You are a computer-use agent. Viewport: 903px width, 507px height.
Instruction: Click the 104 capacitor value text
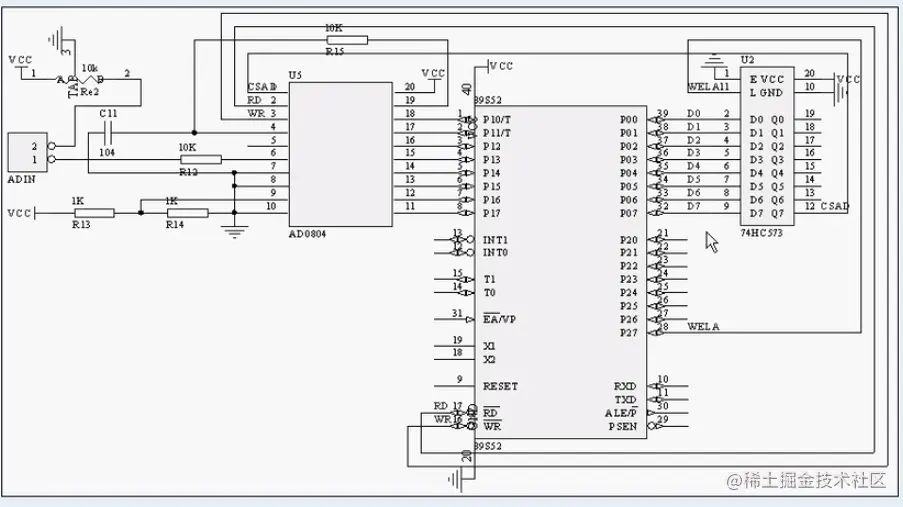pos(107,153)
